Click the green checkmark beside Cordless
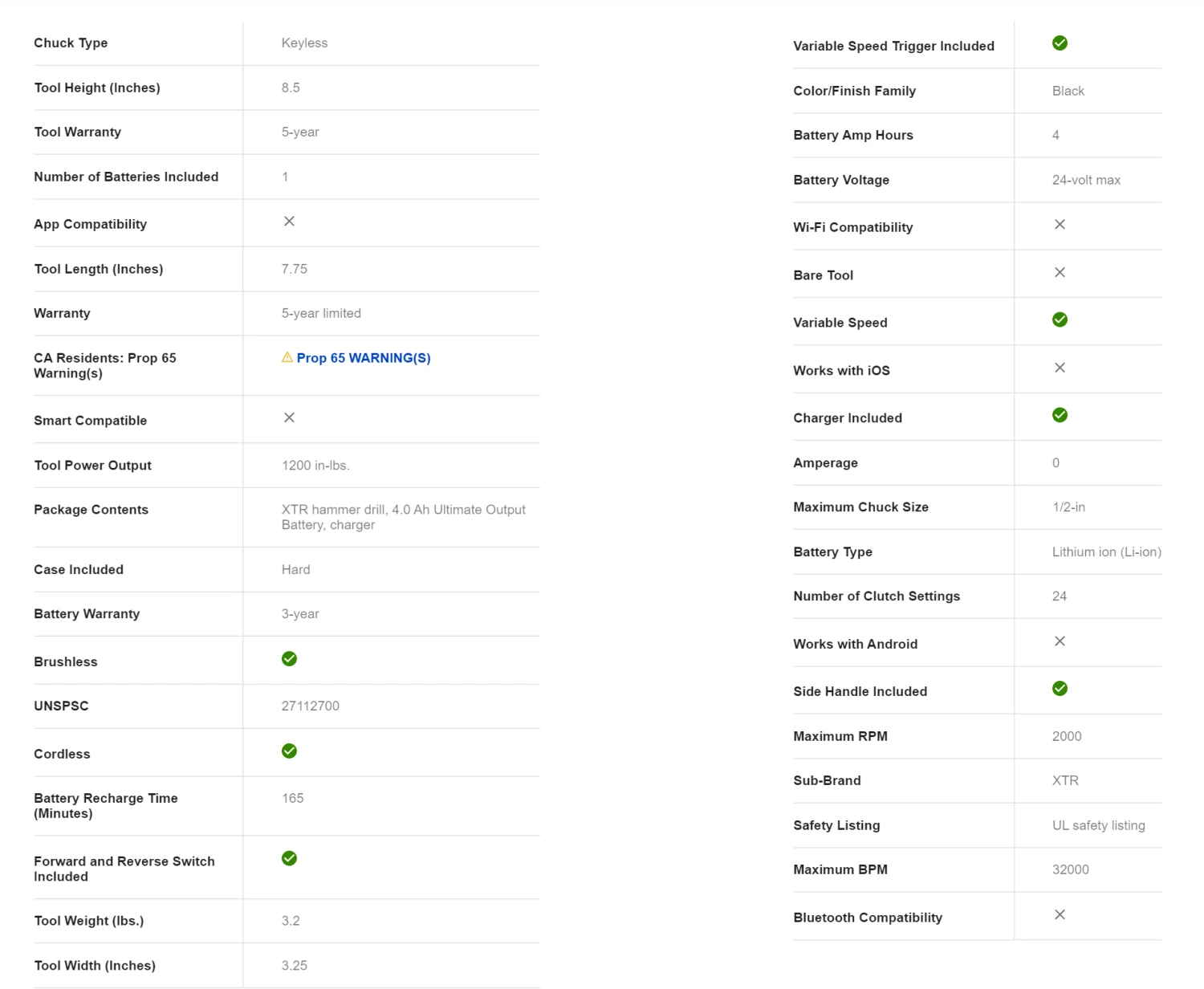The width and height of the screenshot is (1204, 989). point(290,751)
